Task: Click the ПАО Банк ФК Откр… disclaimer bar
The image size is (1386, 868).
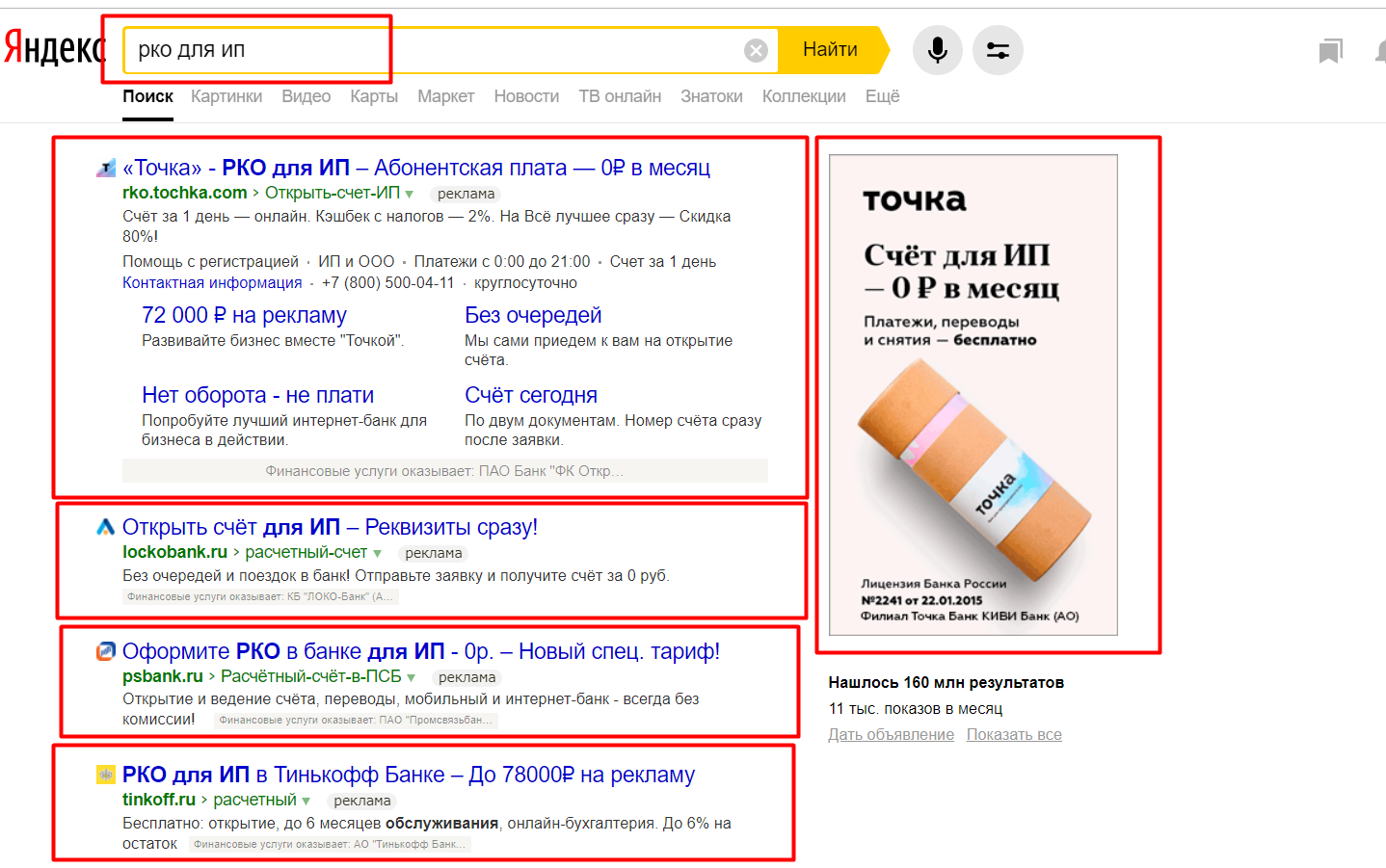Action: (445, 471)
